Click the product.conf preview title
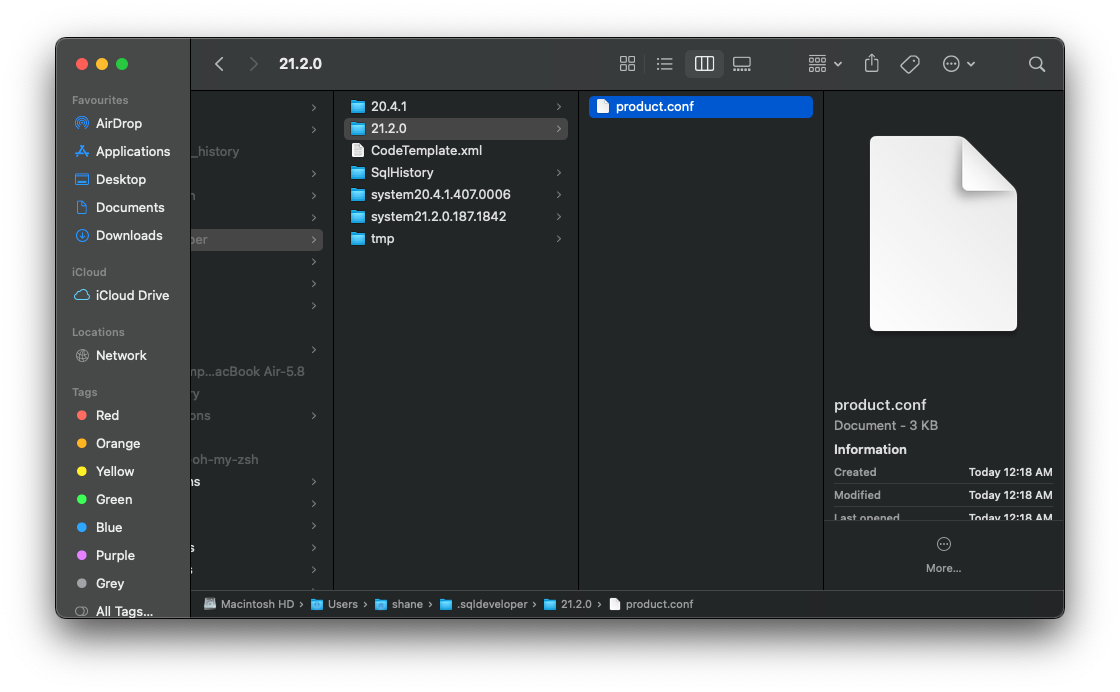 coord(880,405)
